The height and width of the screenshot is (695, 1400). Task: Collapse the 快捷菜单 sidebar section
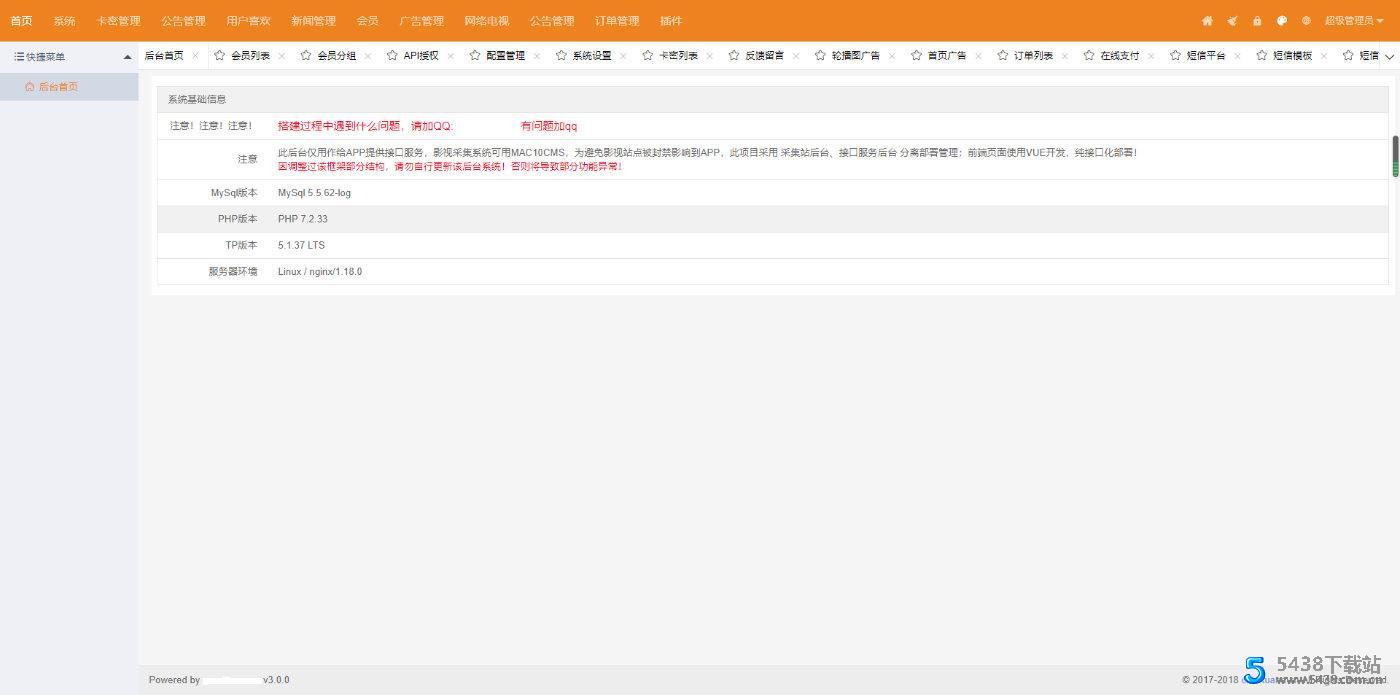[127, 57]
